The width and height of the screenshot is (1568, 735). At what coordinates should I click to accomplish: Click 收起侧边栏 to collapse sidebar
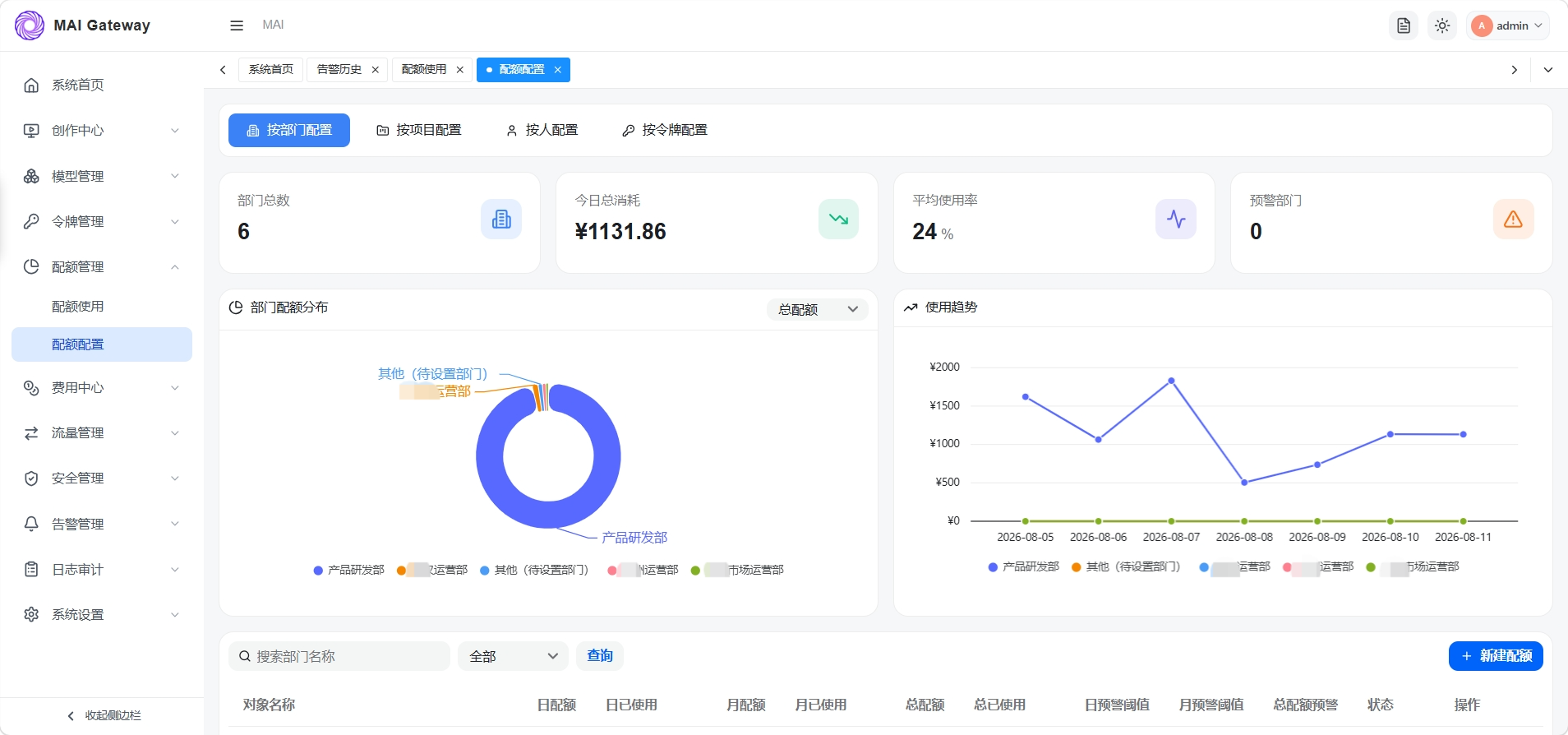click(104, 716)
